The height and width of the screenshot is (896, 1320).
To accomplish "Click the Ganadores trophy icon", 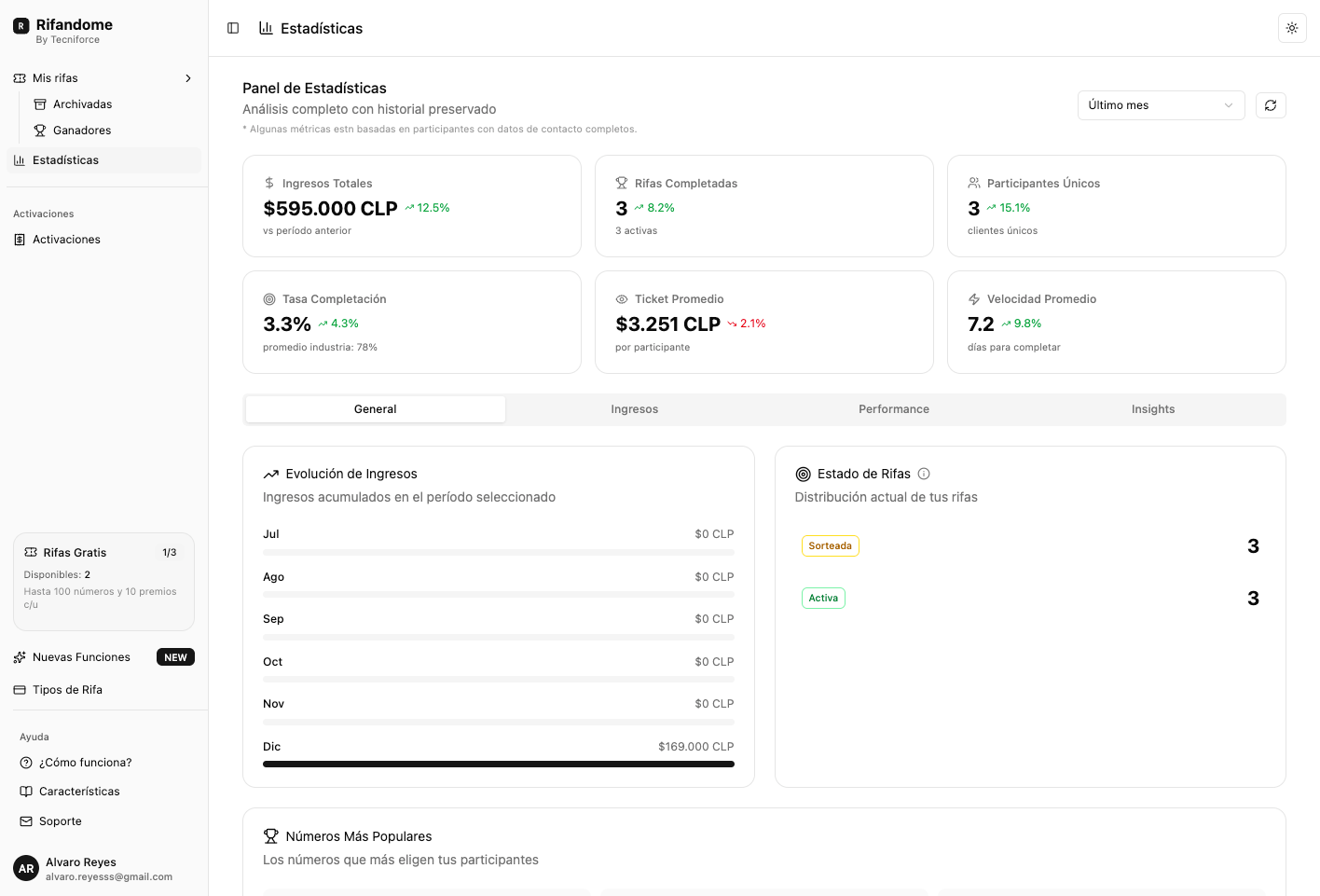I will pos(40,131).
